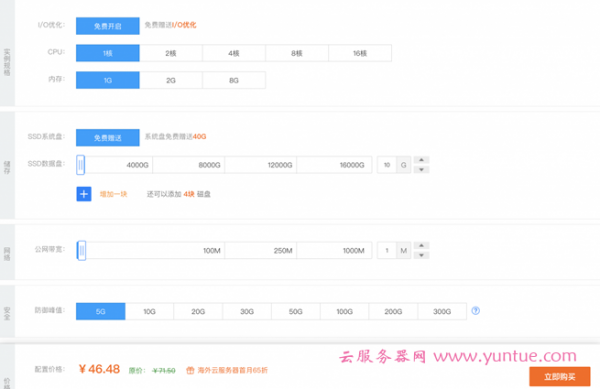Viewport: 600px width, 389px height.
Task: Click the ¥46.48 configuration price
Action: click(99, 369)
